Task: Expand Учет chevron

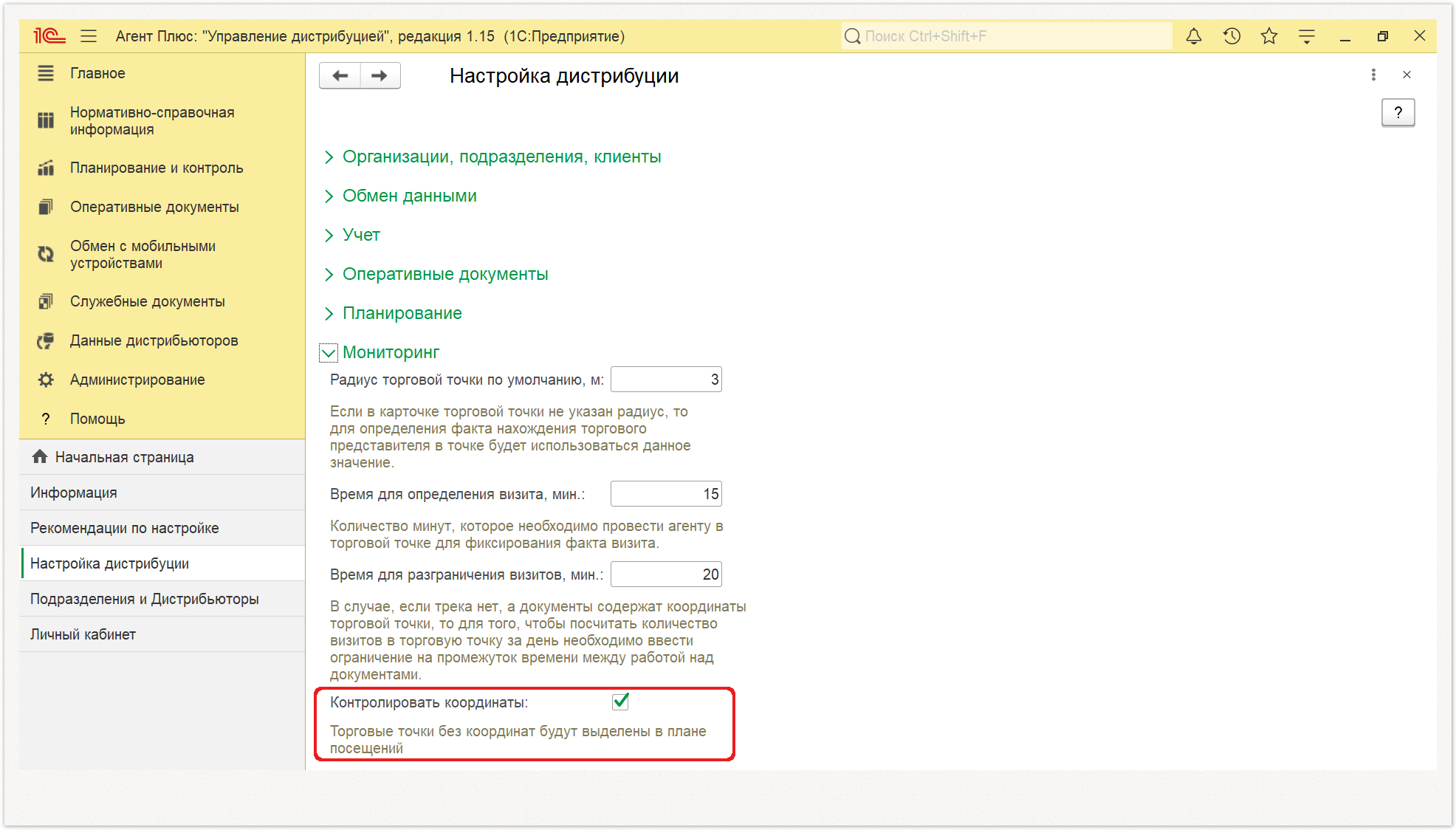Action: (329, 236)
